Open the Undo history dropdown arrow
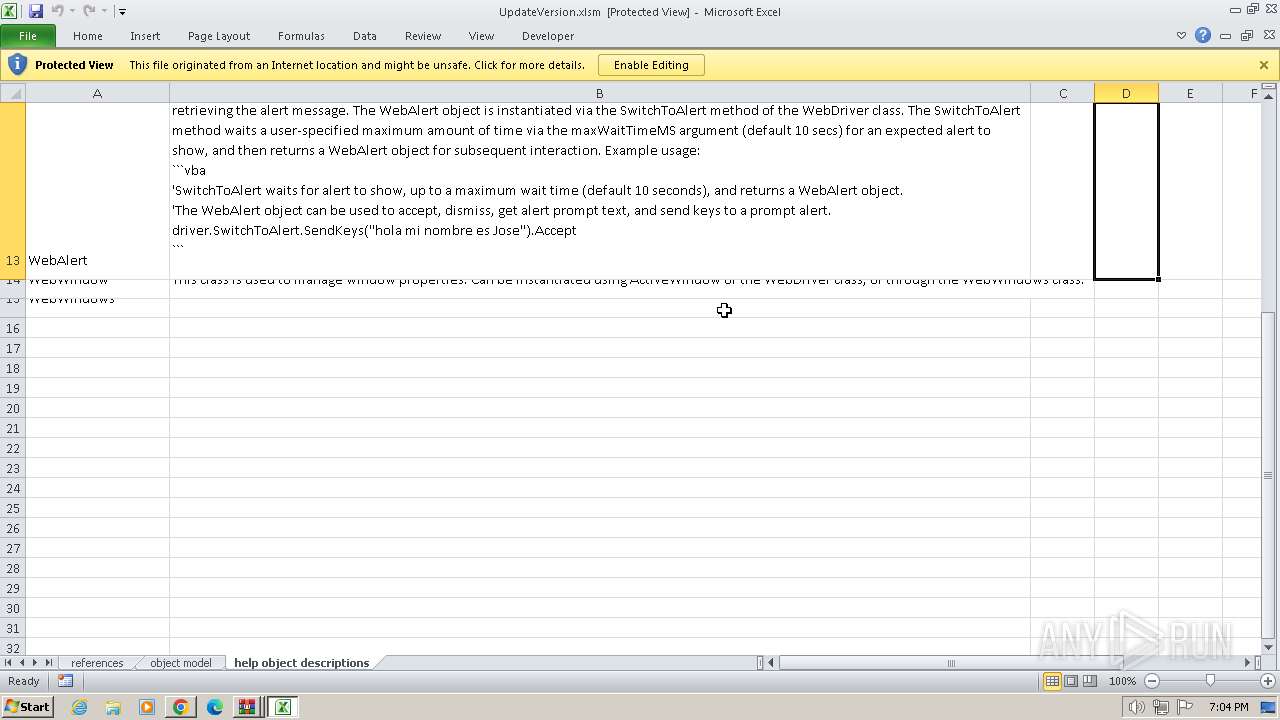 tap(72, 12)
